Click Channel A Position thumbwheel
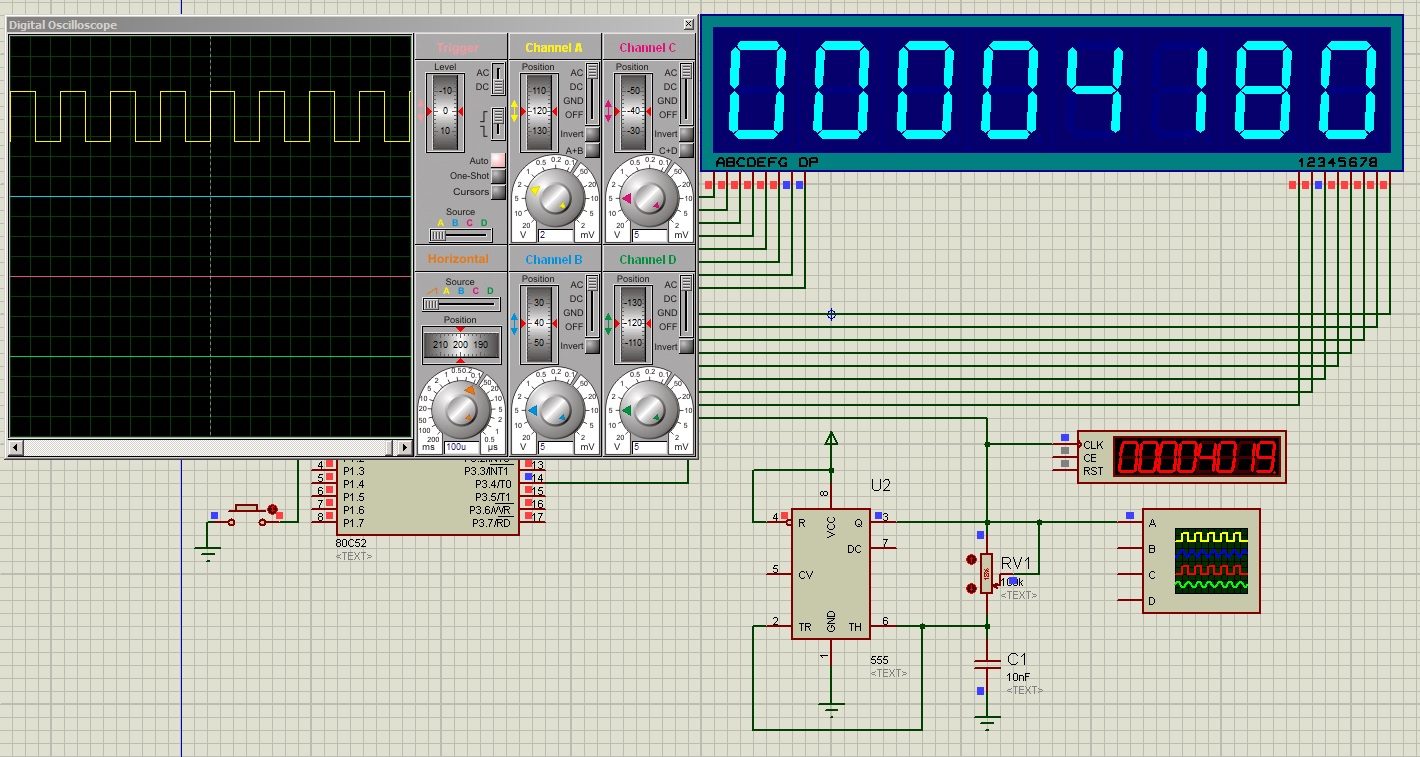This screenshot has width=1420, height=757. [538, 111]
